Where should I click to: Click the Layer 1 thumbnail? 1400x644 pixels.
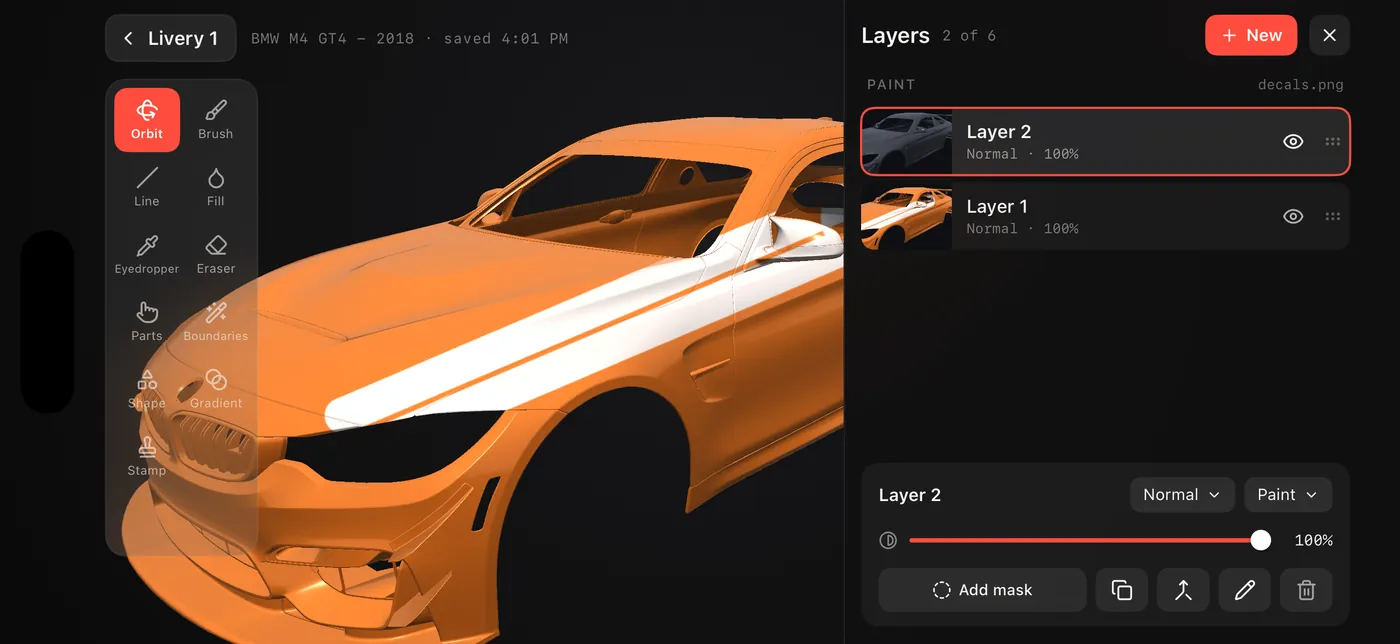(x=907, y=216)
